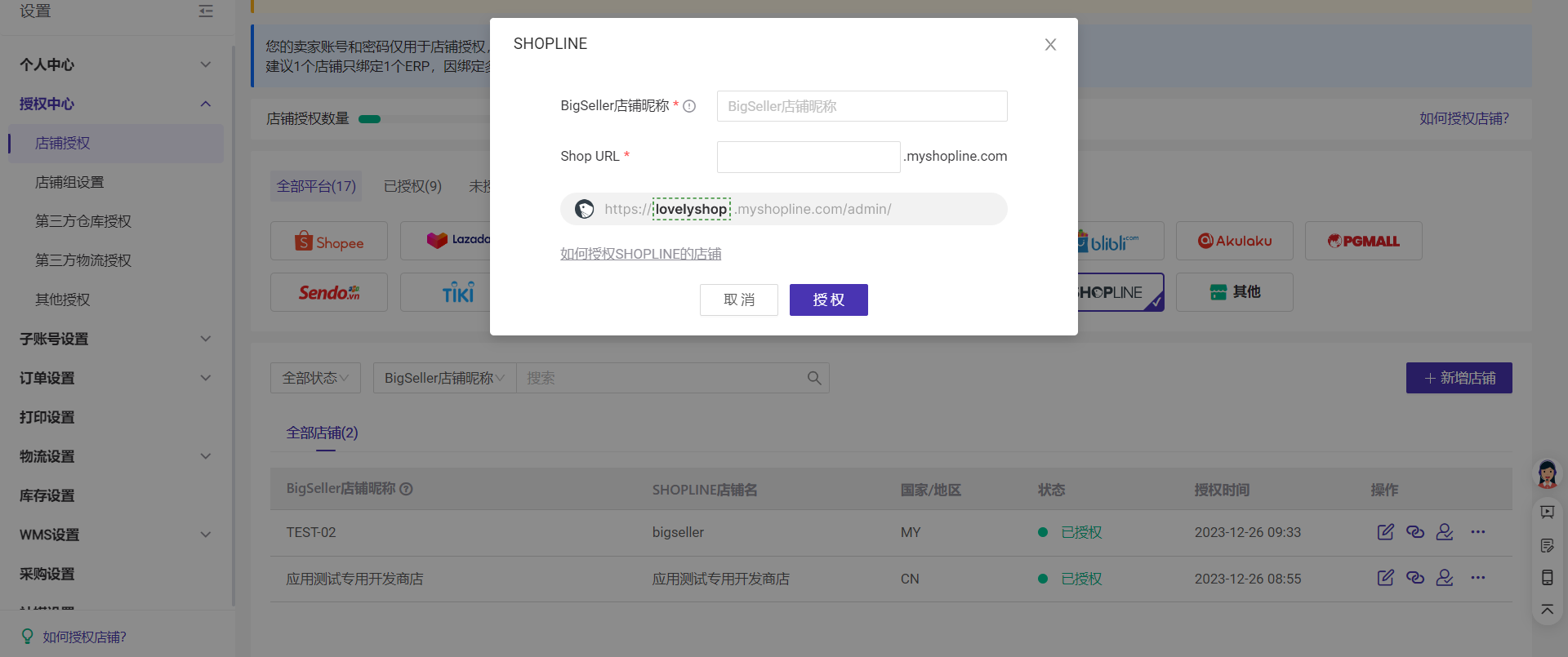Close the SHOPLINE dialog
This screenshot has width=1568, height=657.
pyautogui.click(x=1050, y=45)
